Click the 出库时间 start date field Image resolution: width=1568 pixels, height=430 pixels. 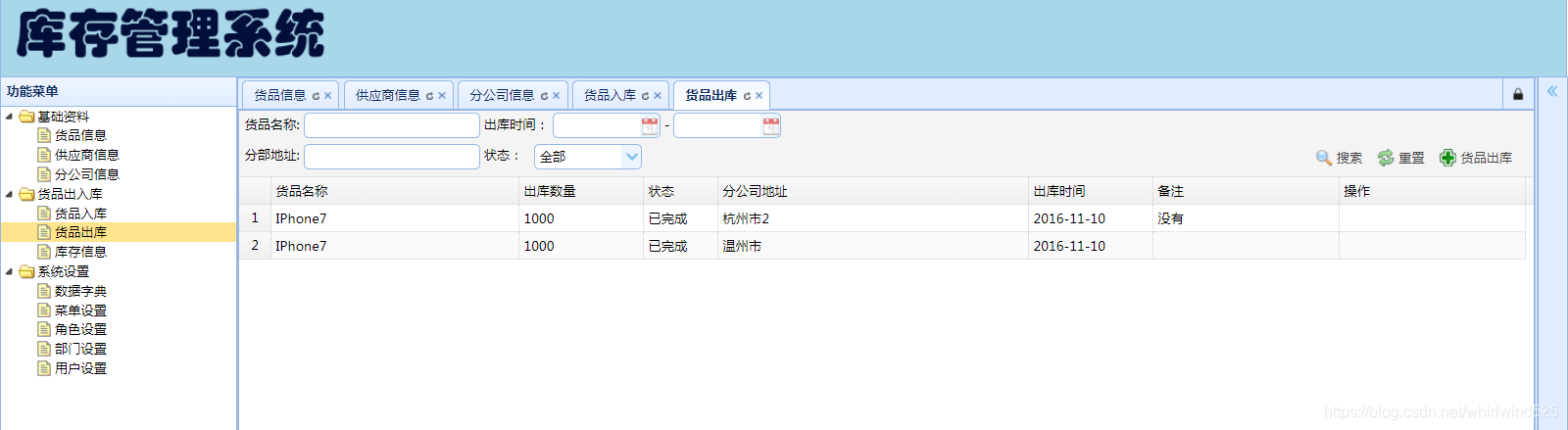tap(597, 125)
